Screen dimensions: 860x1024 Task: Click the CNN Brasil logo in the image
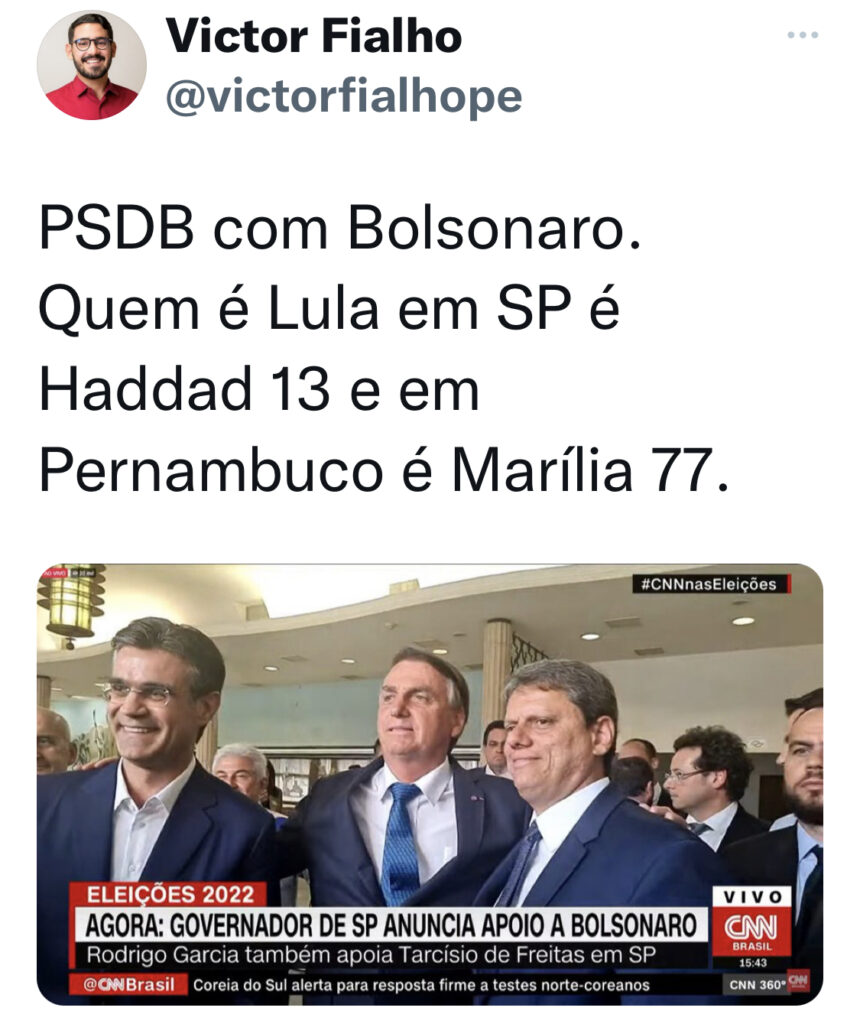[751, 931]
